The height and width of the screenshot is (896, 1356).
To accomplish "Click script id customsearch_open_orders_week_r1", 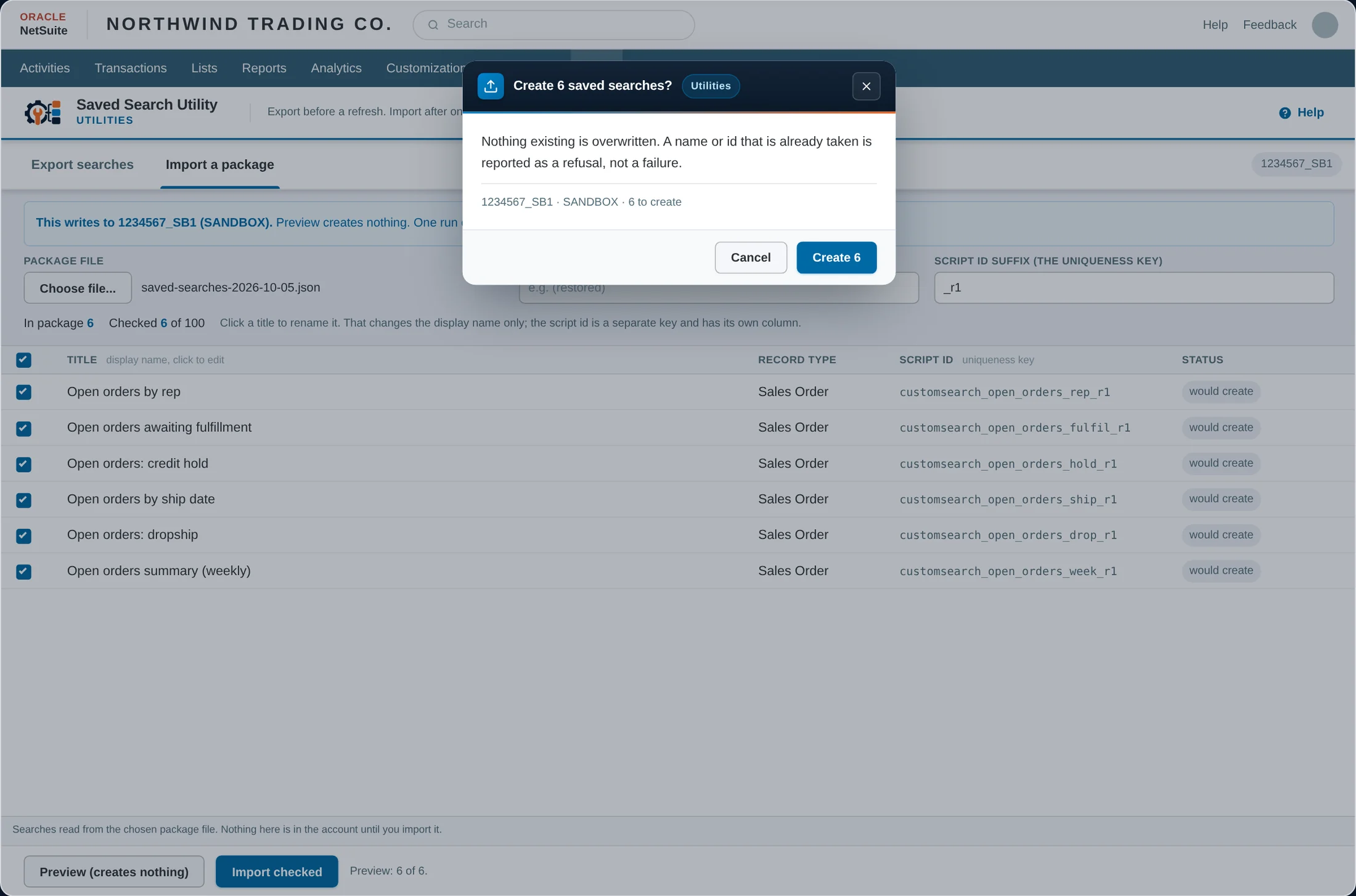I will pyautogui.click(x=1008, y=571).
